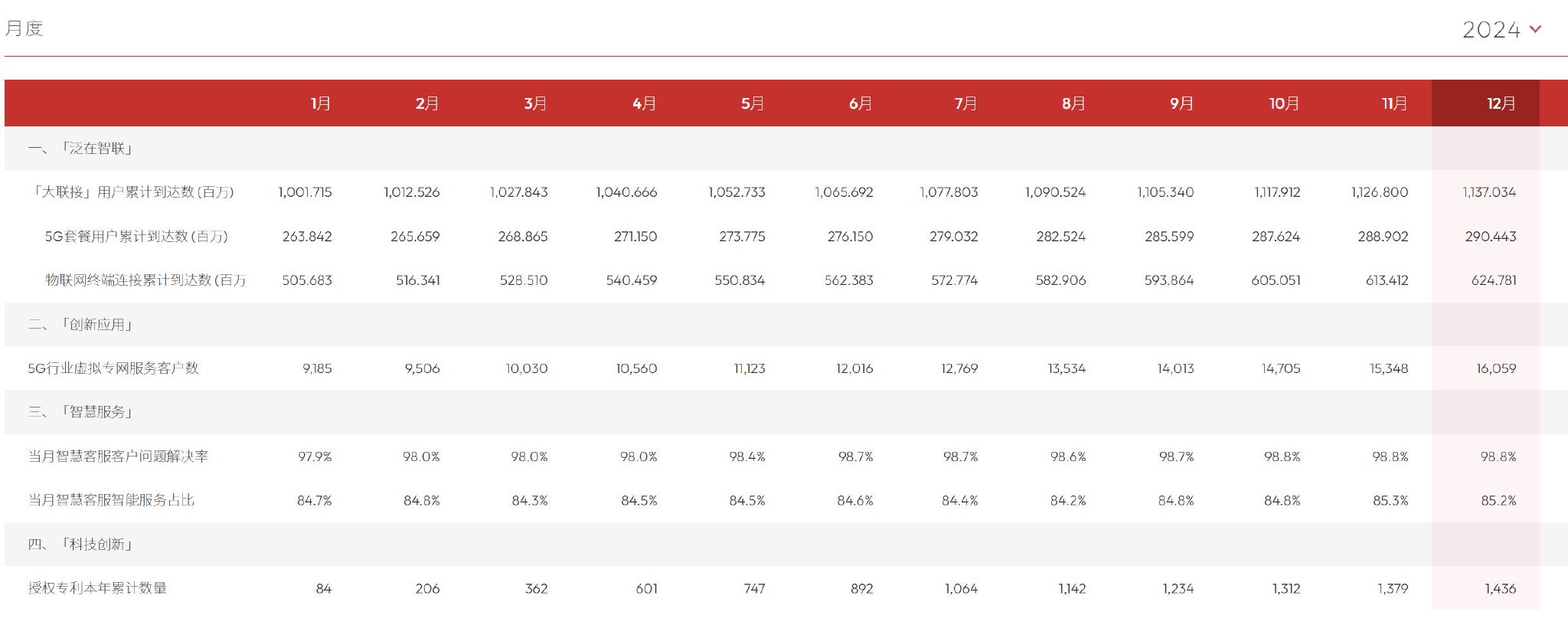Click the 授权专利本年累计数量 row label
The image size is (1568, 625).
point(97,588)
